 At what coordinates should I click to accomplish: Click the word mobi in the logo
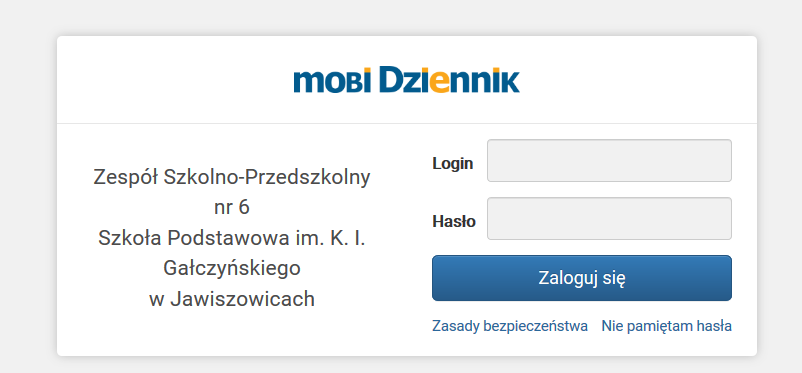332,81
